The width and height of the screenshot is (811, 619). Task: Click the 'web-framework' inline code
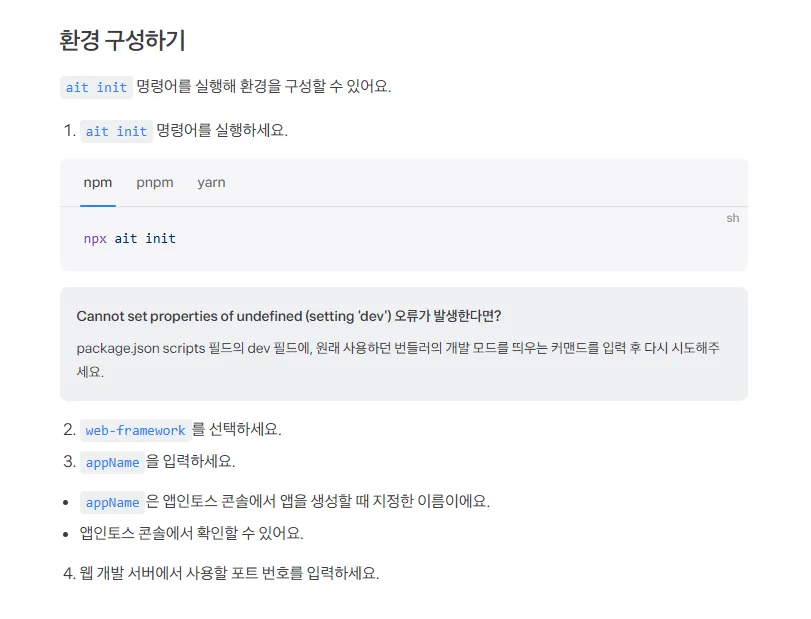click(136, 430)
